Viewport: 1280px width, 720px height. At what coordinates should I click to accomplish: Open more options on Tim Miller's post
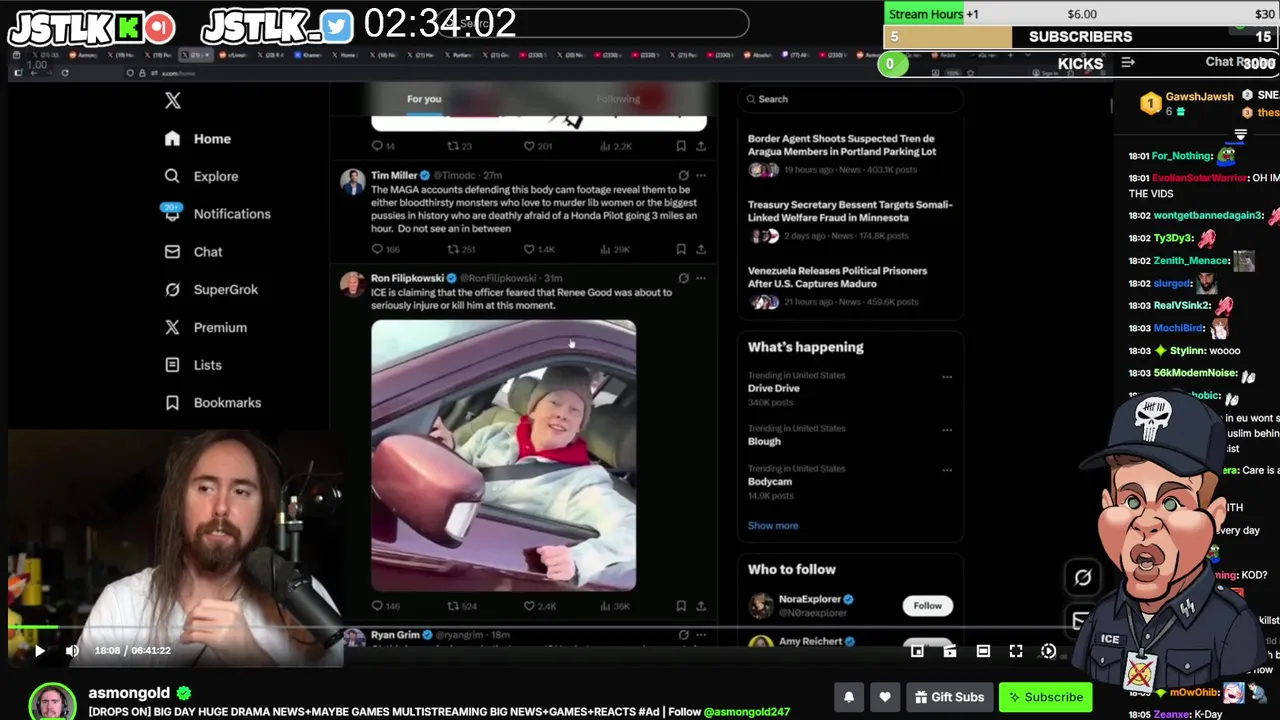[701, 175]
